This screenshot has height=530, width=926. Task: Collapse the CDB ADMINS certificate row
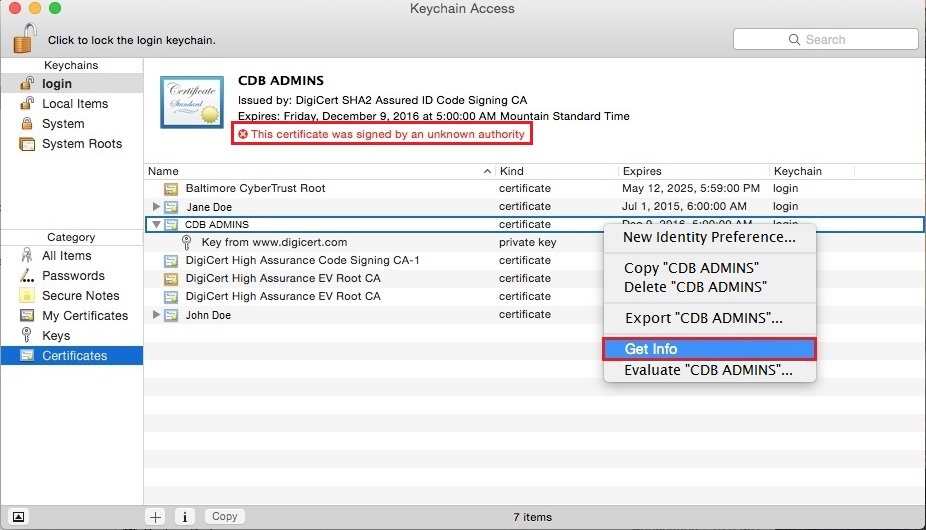pos(156,225)
